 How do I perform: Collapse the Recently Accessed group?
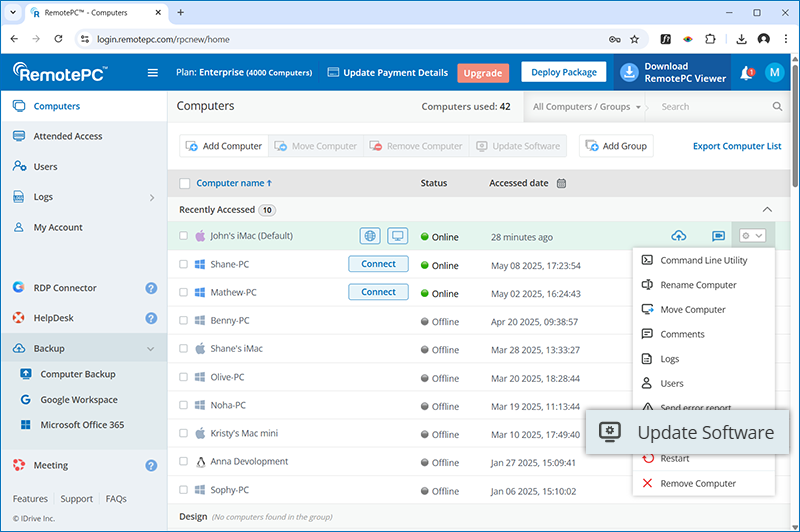coord(767,210)
